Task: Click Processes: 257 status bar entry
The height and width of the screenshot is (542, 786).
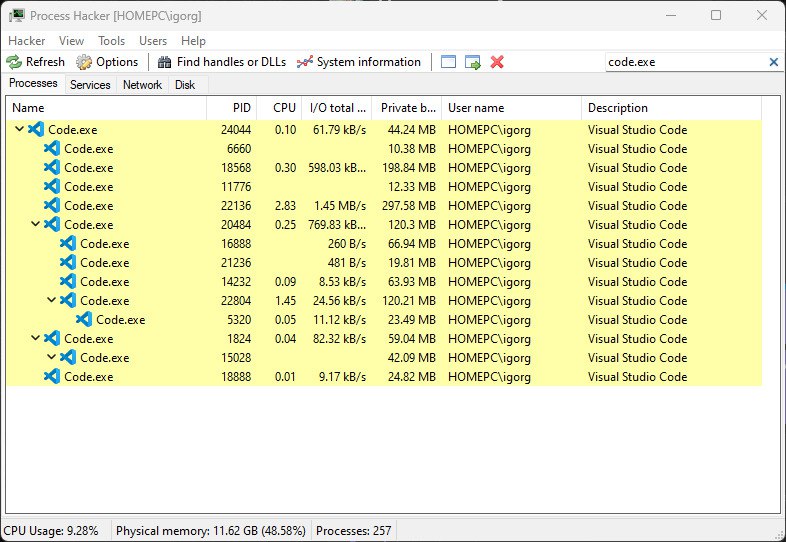Action: (353, 530)
